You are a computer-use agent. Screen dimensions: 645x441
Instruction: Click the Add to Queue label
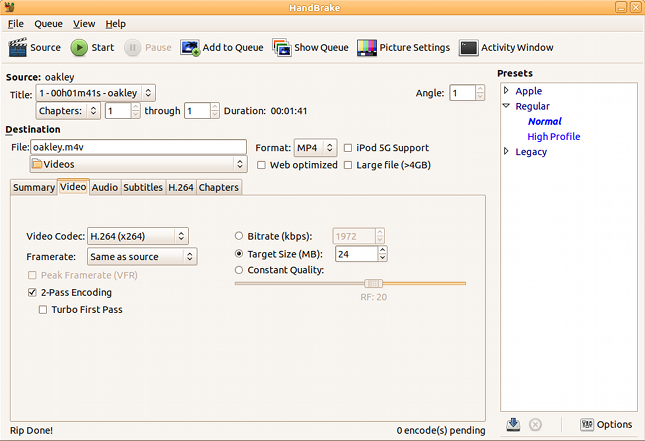click(x=233, y=48)
